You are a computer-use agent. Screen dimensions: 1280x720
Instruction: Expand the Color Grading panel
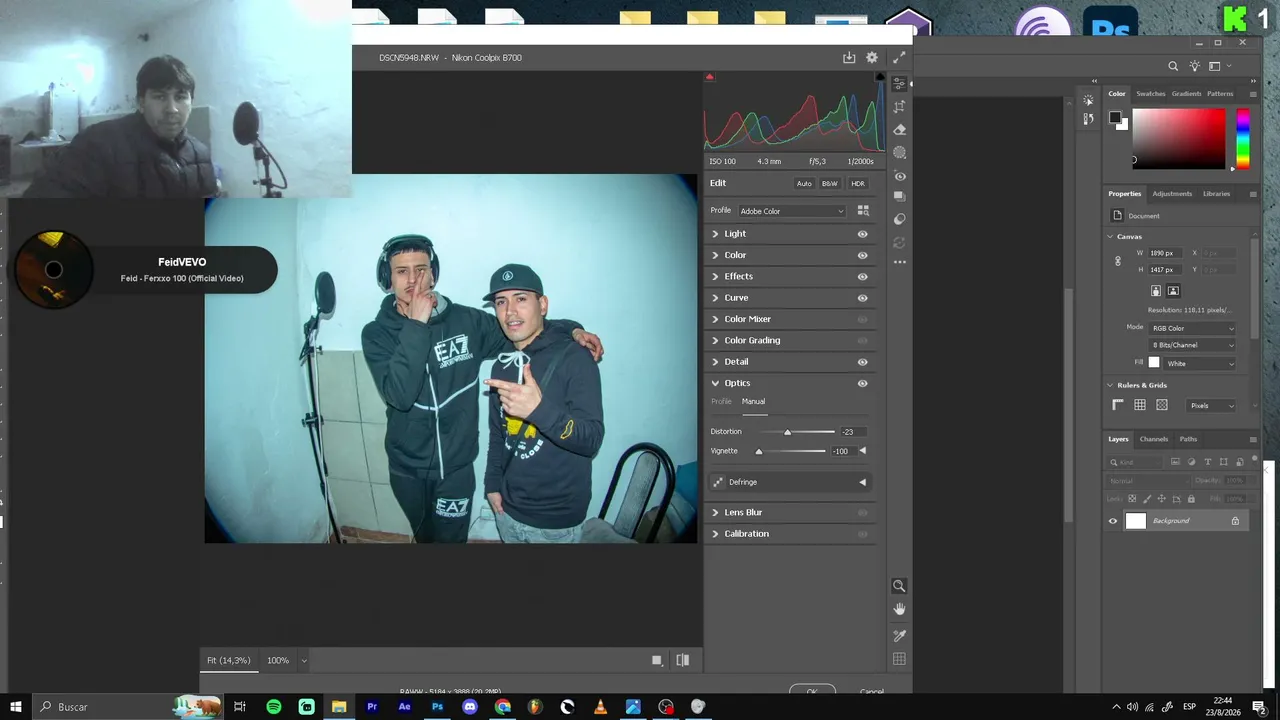click(x=715, y=340)
